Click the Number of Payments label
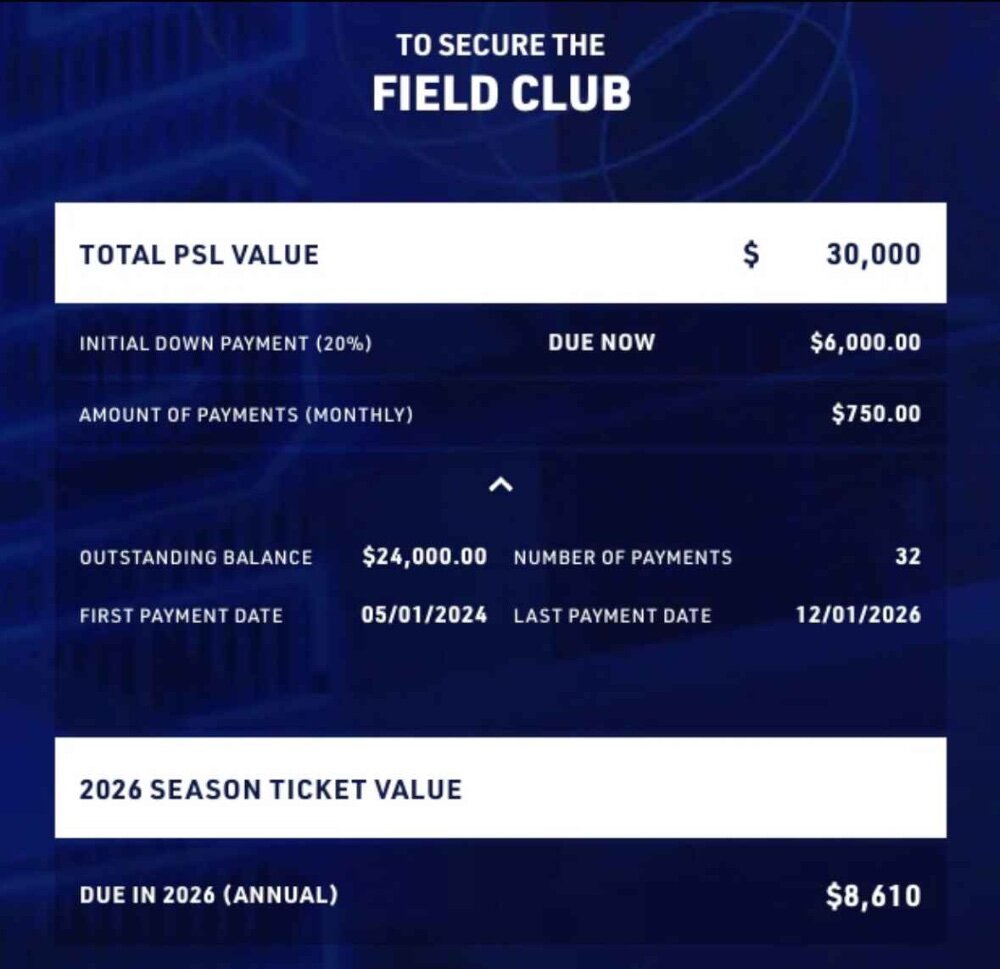This screenshot has height=969, width=1000. click(623, 558)
